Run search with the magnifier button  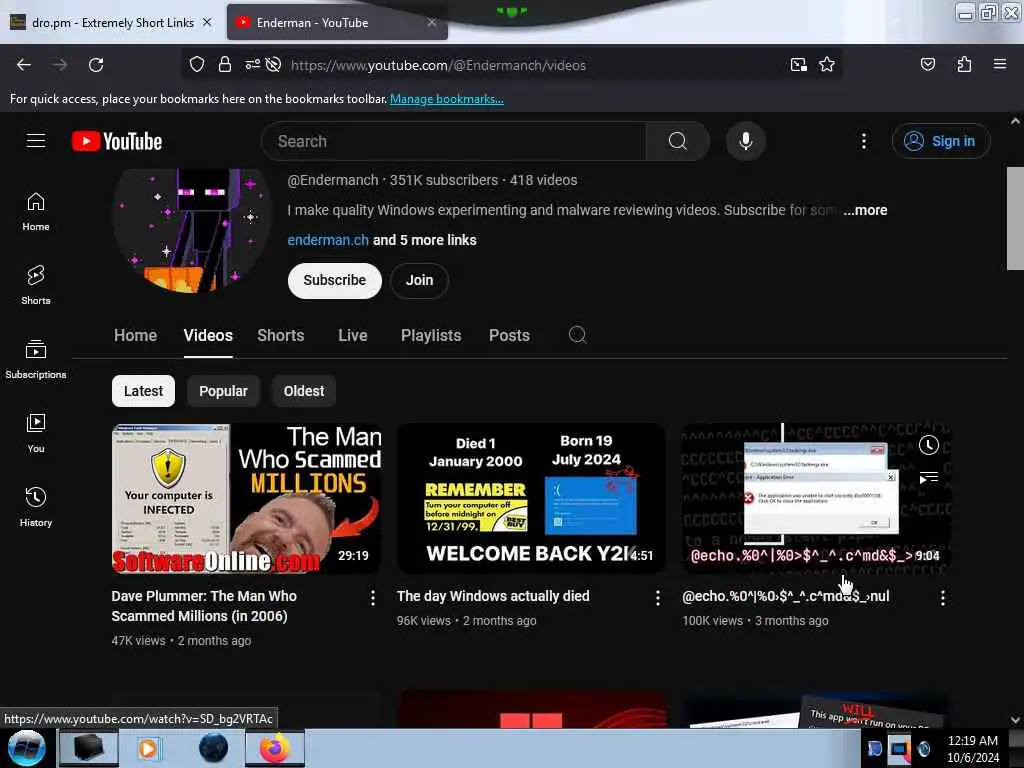click(678, 141)
